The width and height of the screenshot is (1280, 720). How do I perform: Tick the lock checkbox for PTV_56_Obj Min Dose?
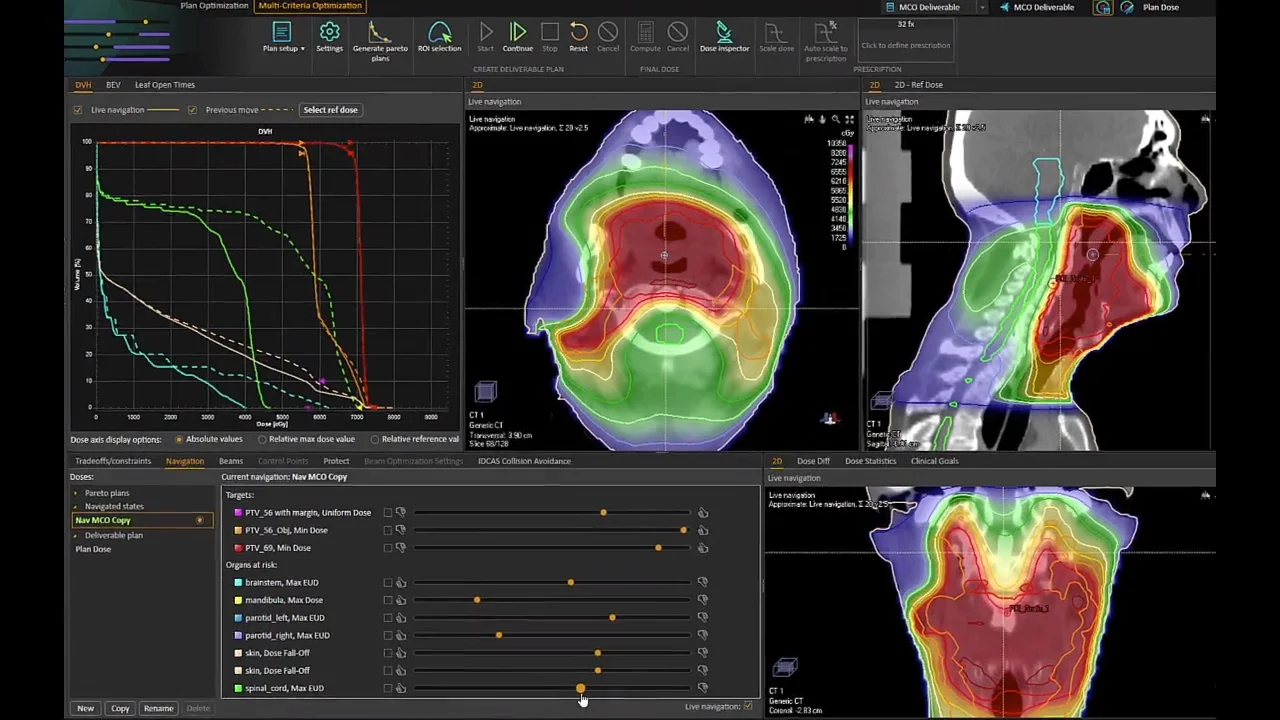pos(387,531)
